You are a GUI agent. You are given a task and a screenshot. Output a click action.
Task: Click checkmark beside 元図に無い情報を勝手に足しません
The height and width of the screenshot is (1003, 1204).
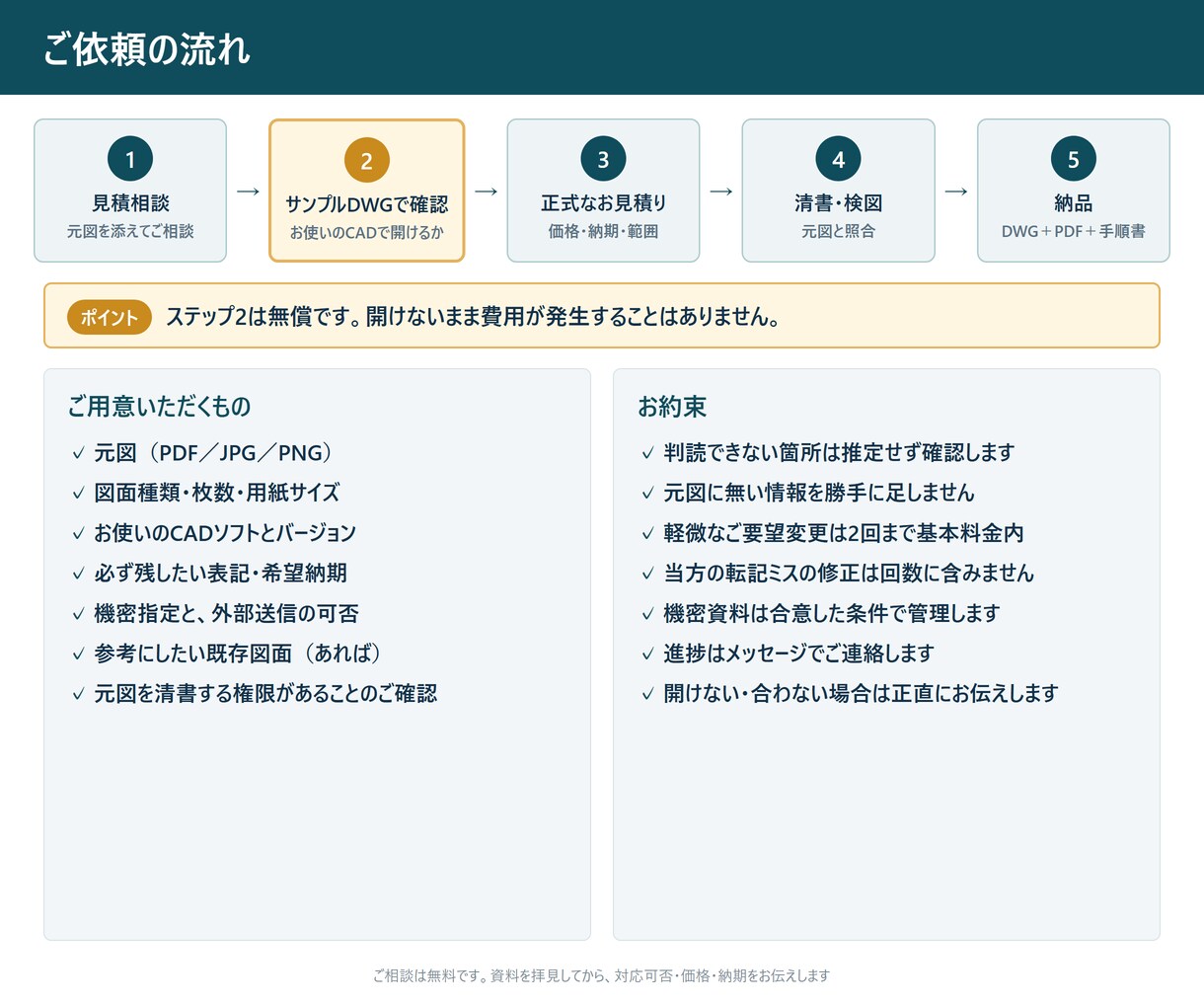(x=647, y=494)
